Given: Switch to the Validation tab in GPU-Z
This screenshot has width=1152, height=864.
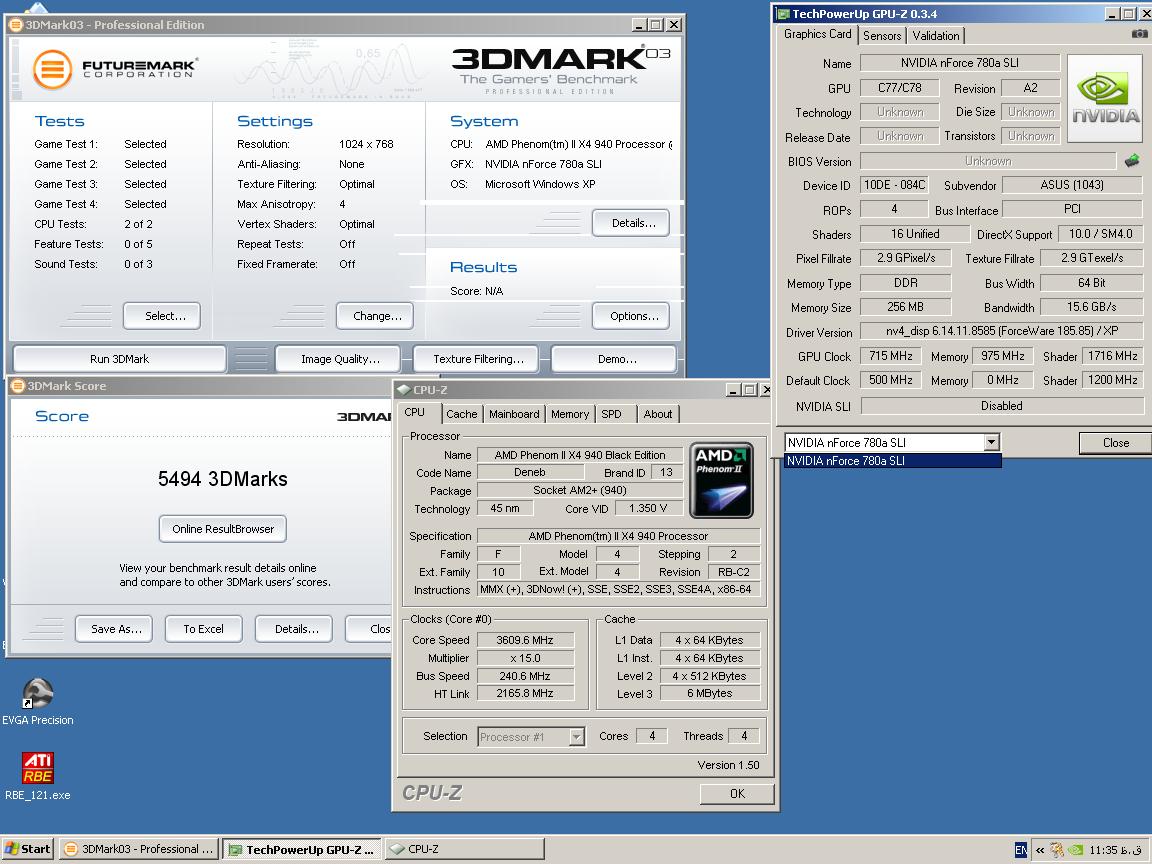Looking at the screenshot, I should point(935,35).
